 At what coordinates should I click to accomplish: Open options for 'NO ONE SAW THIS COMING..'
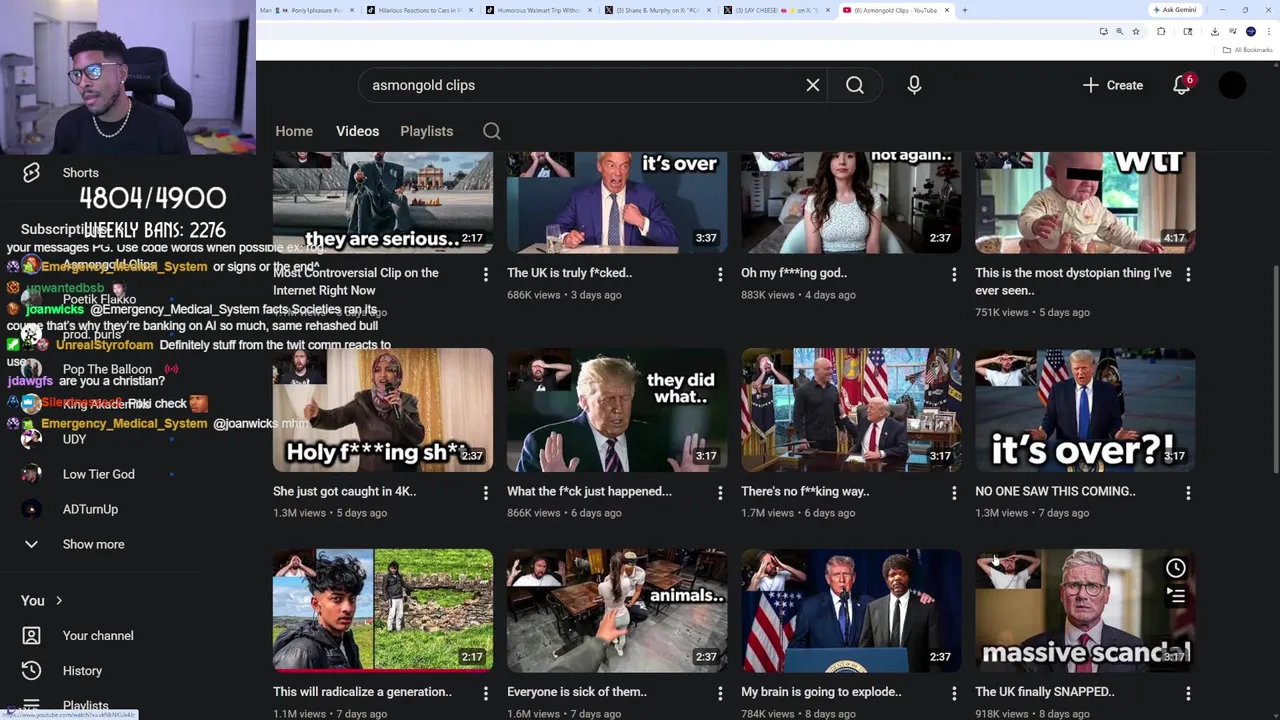pyautogui.click(x=1188, y=493)
